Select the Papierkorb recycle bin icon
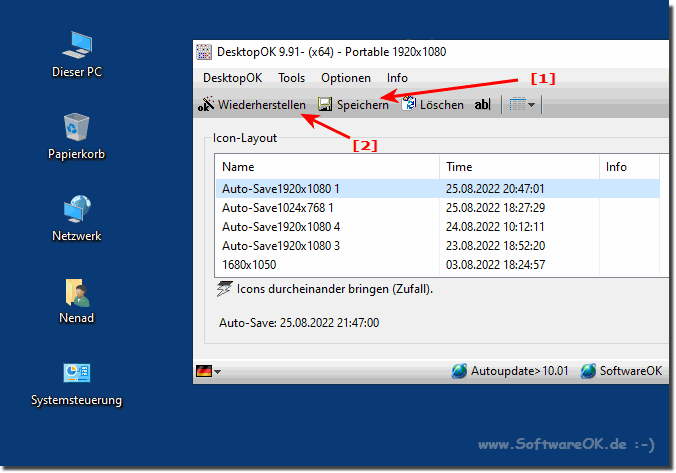 76,136
